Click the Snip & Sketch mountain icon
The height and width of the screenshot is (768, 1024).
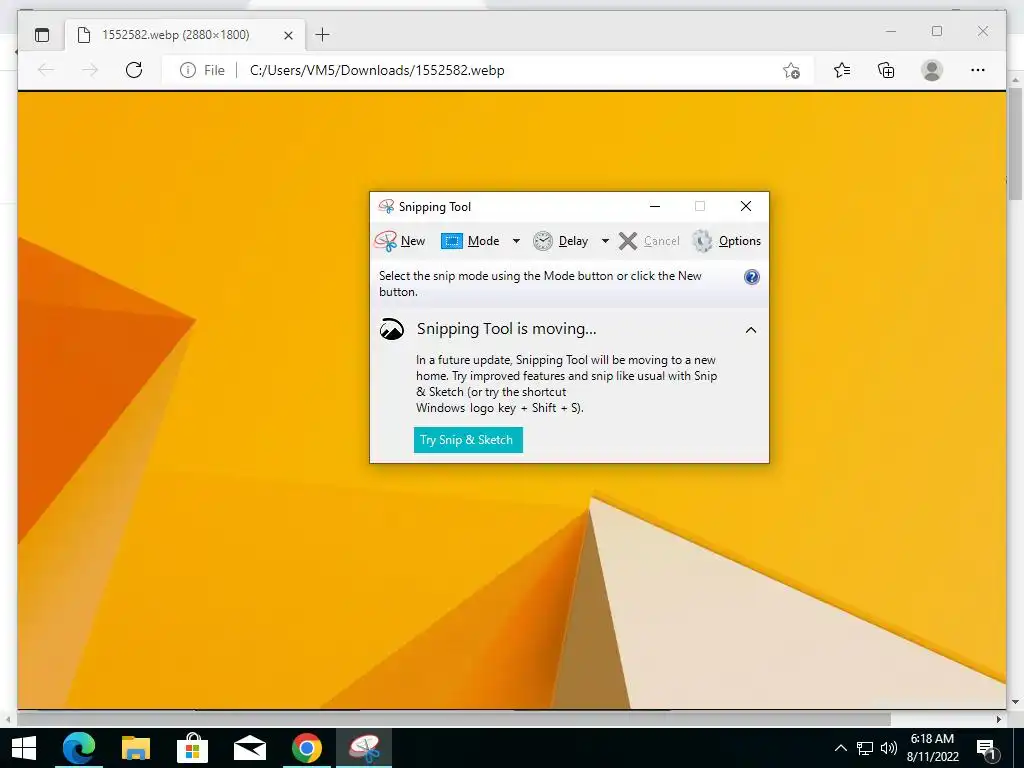coord(392,329)
